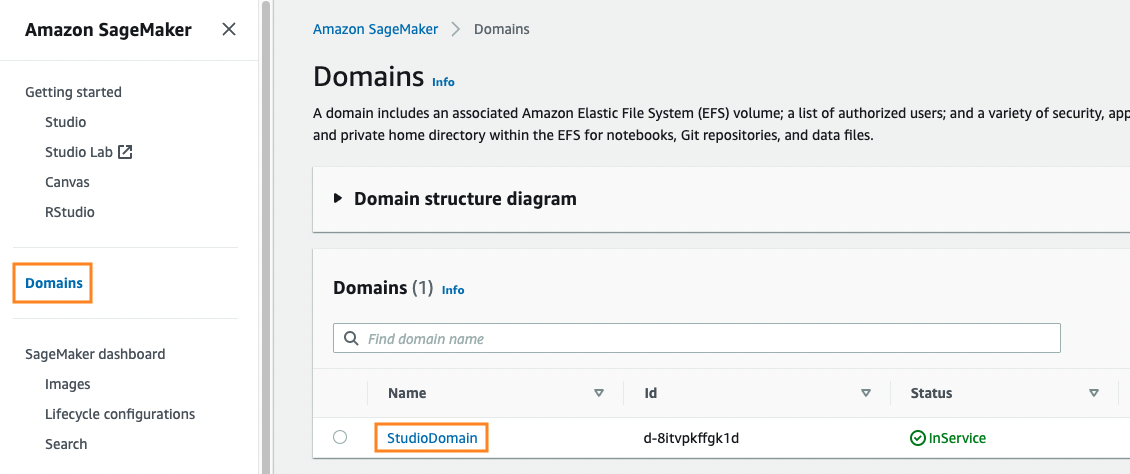Viewport: 1130px width, 474px height.
Task: Open Canvas in the sidebar
Action: pyautogui.click(x=67, y=182)
